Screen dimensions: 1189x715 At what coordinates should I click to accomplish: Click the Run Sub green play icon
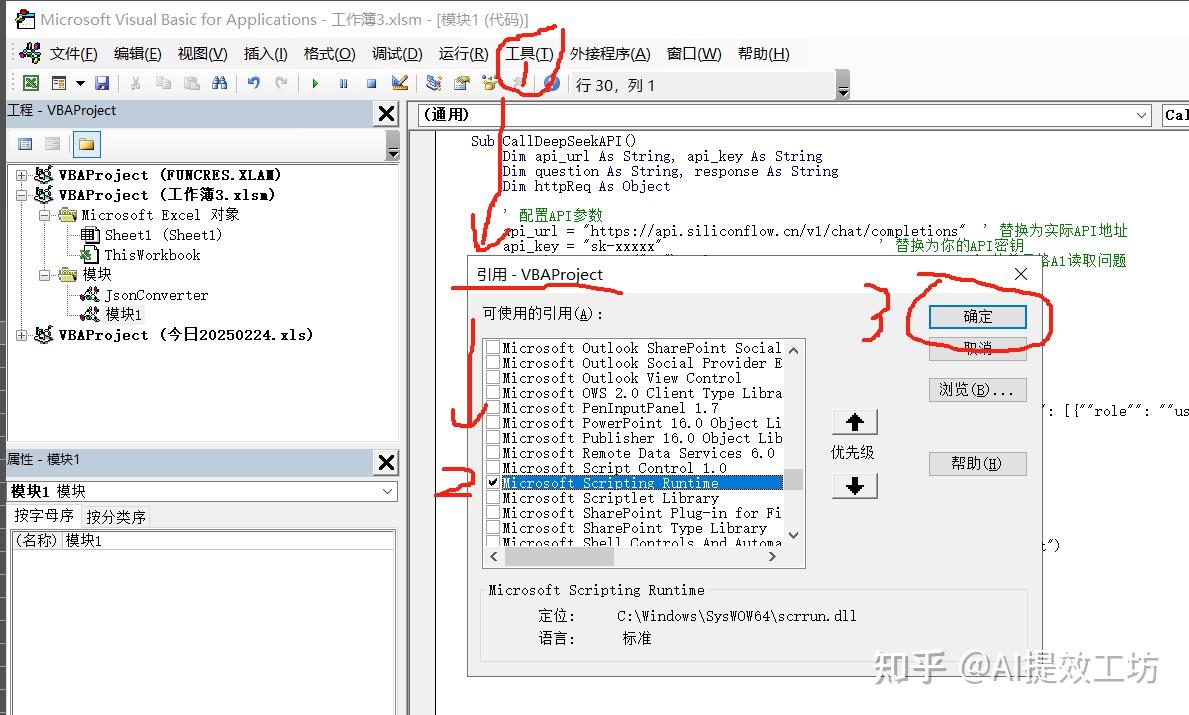click(x=315, y=83)
